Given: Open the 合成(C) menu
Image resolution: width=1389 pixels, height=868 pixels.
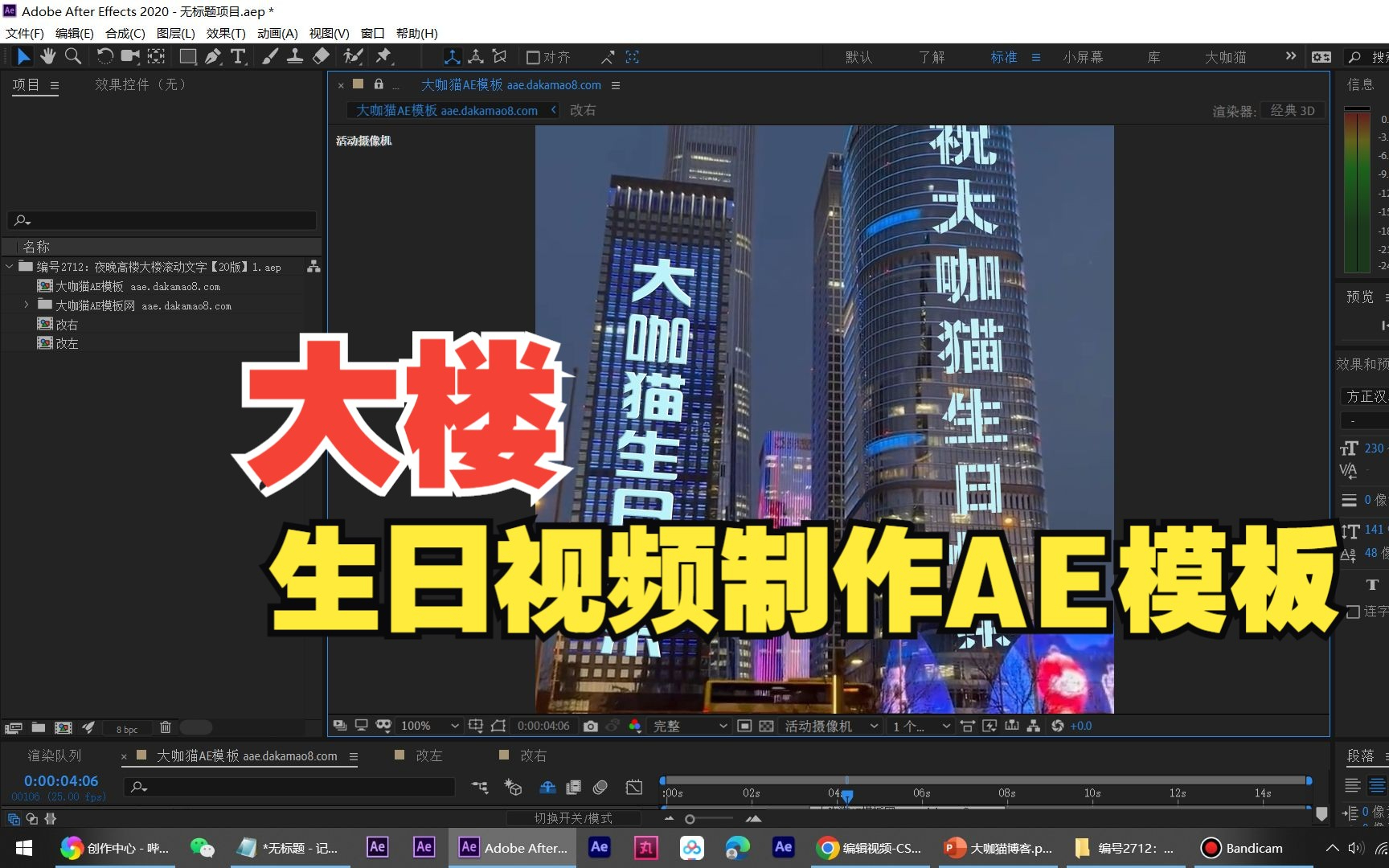Looking at the screenshot, I should pos(125,33).
